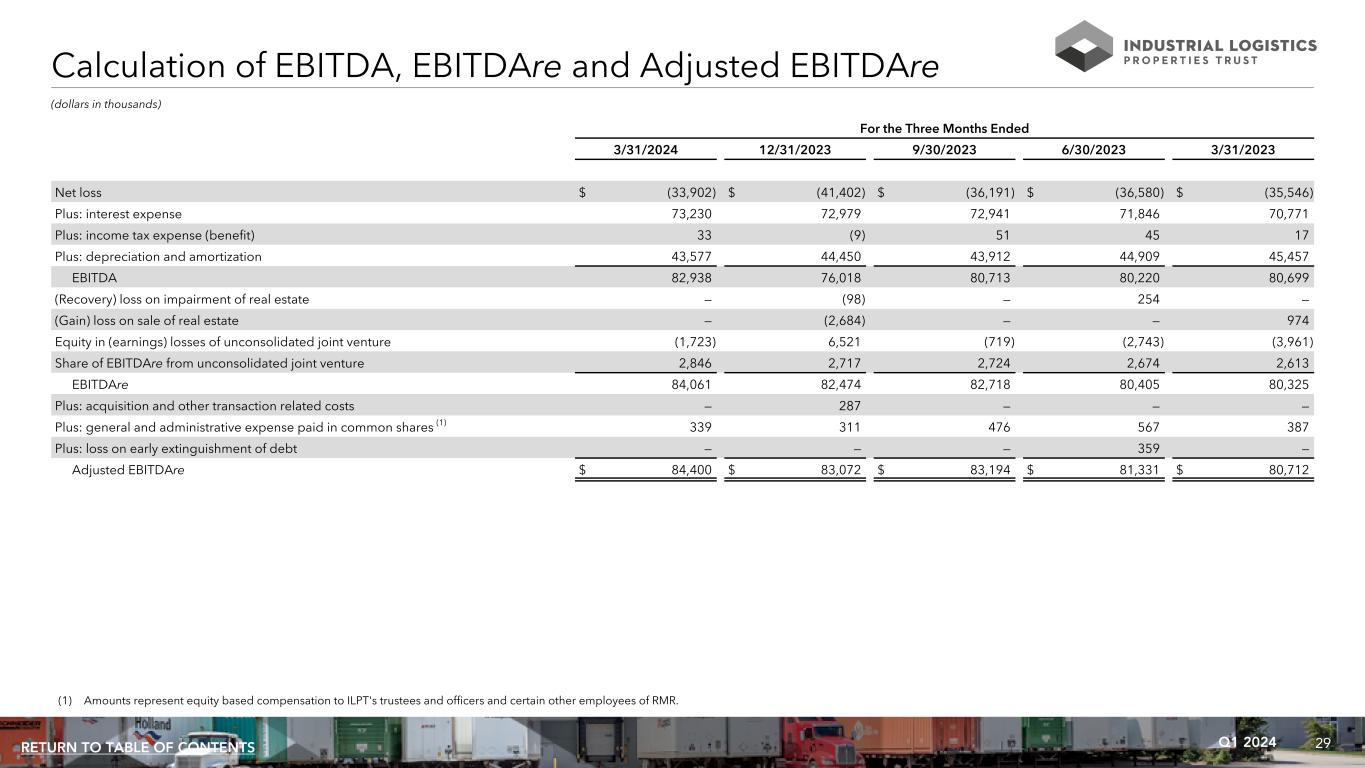Click EBITDAre value 84,061
This screenshot has height=768, width=1365.
point(692,384)
